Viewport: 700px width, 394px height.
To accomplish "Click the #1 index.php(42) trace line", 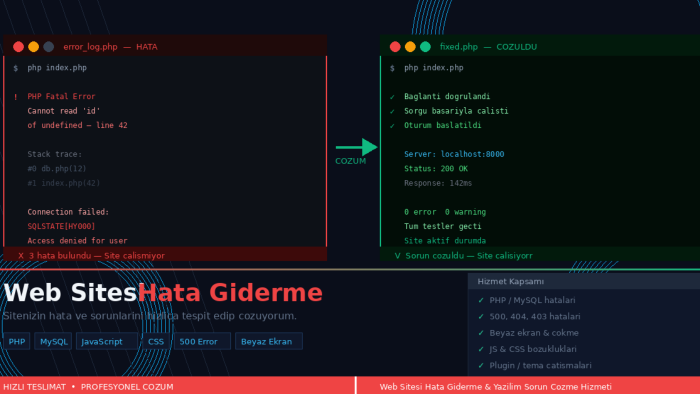I will (x=64, y=183).
